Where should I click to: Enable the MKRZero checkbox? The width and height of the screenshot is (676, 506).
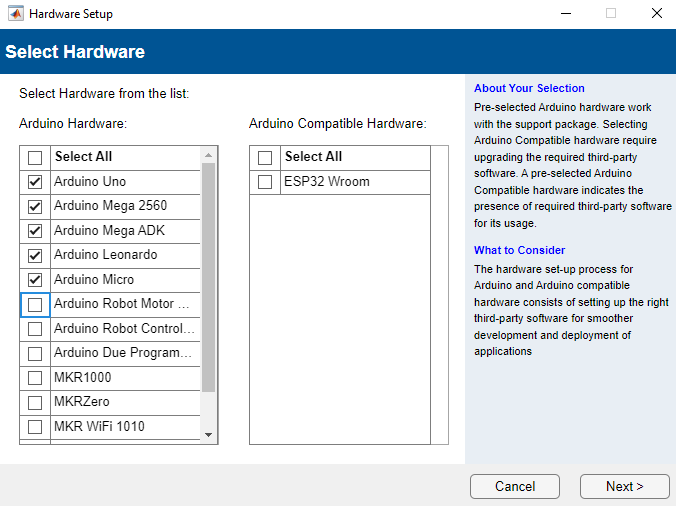pyautogui.click(x=35, y=403)
